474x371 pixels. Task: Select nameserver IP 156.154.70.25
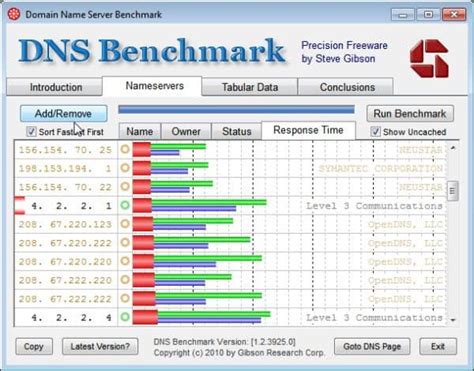point(65,150)
